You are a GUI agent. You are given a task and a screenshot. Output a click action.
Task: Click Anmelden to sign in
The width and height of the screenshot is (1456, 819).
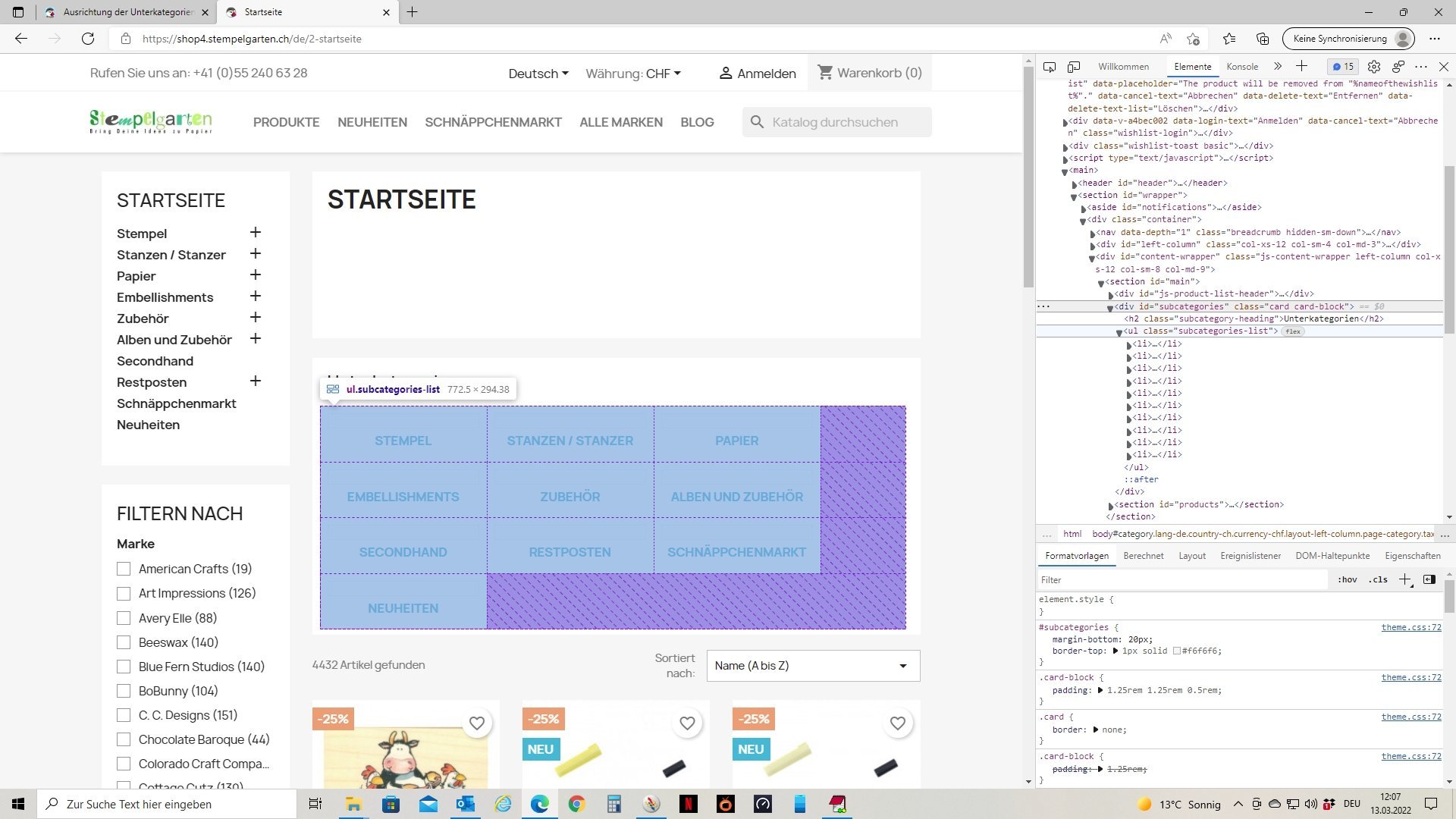coord(758,74)
